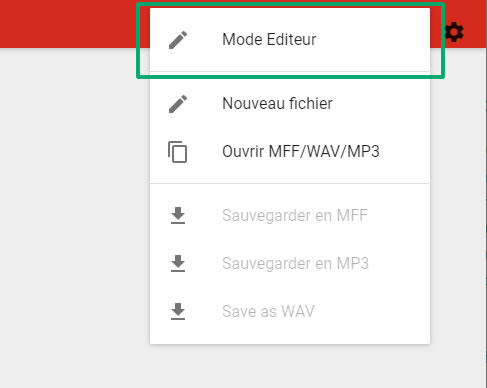Click blank space right of Save as WAV text
This screenshot has width=487, height=388.
(x=372, y=311)
